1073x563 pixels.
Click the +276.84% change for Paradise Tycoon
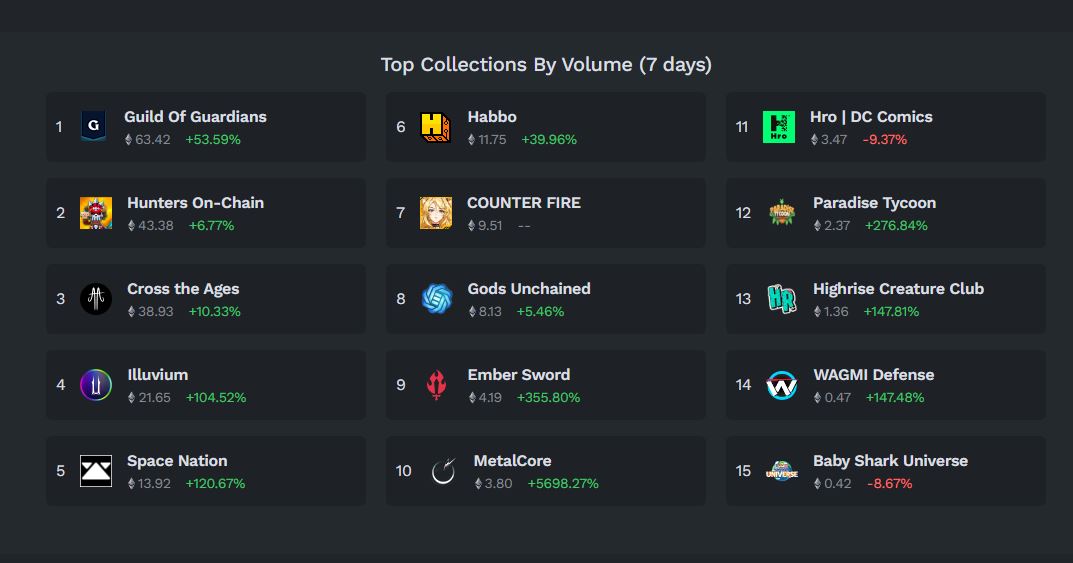click(896, 226)
